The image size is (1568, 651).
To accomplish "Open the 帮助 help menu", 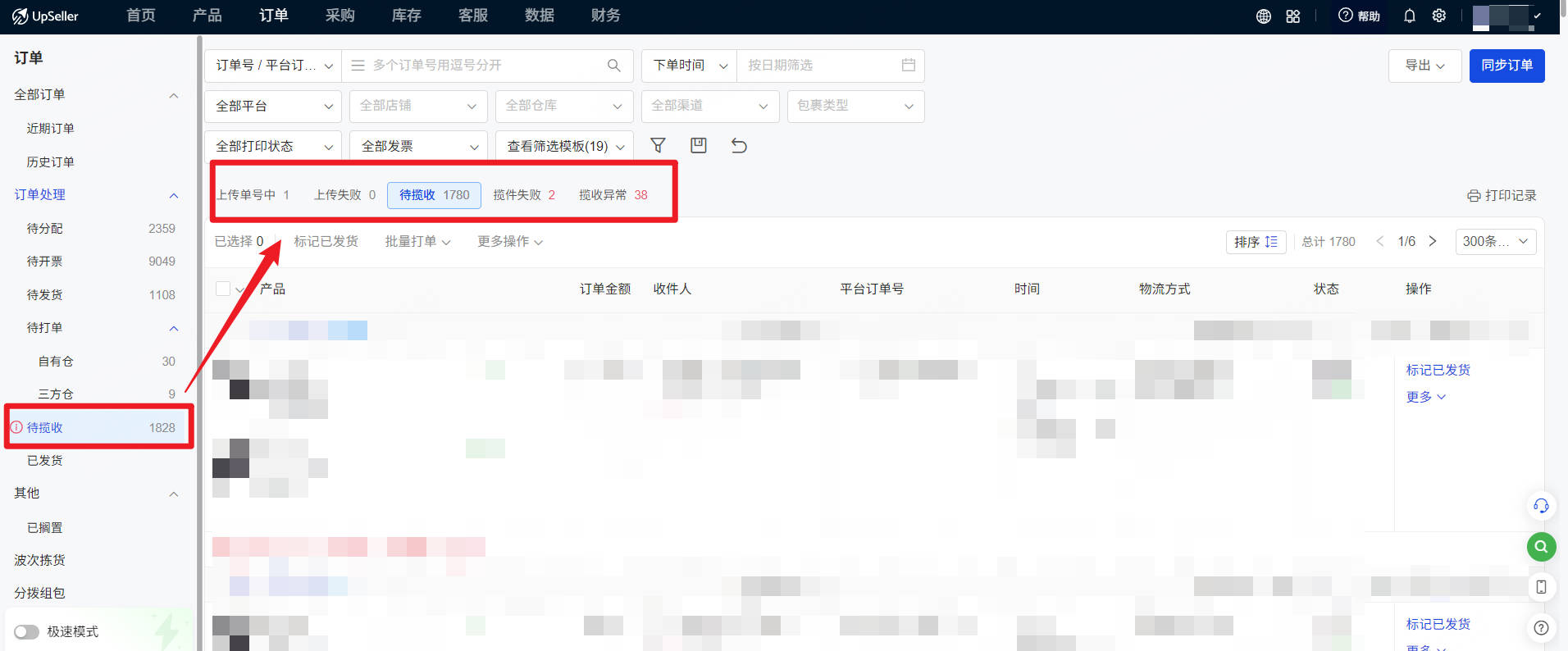I will (1359, 16).
